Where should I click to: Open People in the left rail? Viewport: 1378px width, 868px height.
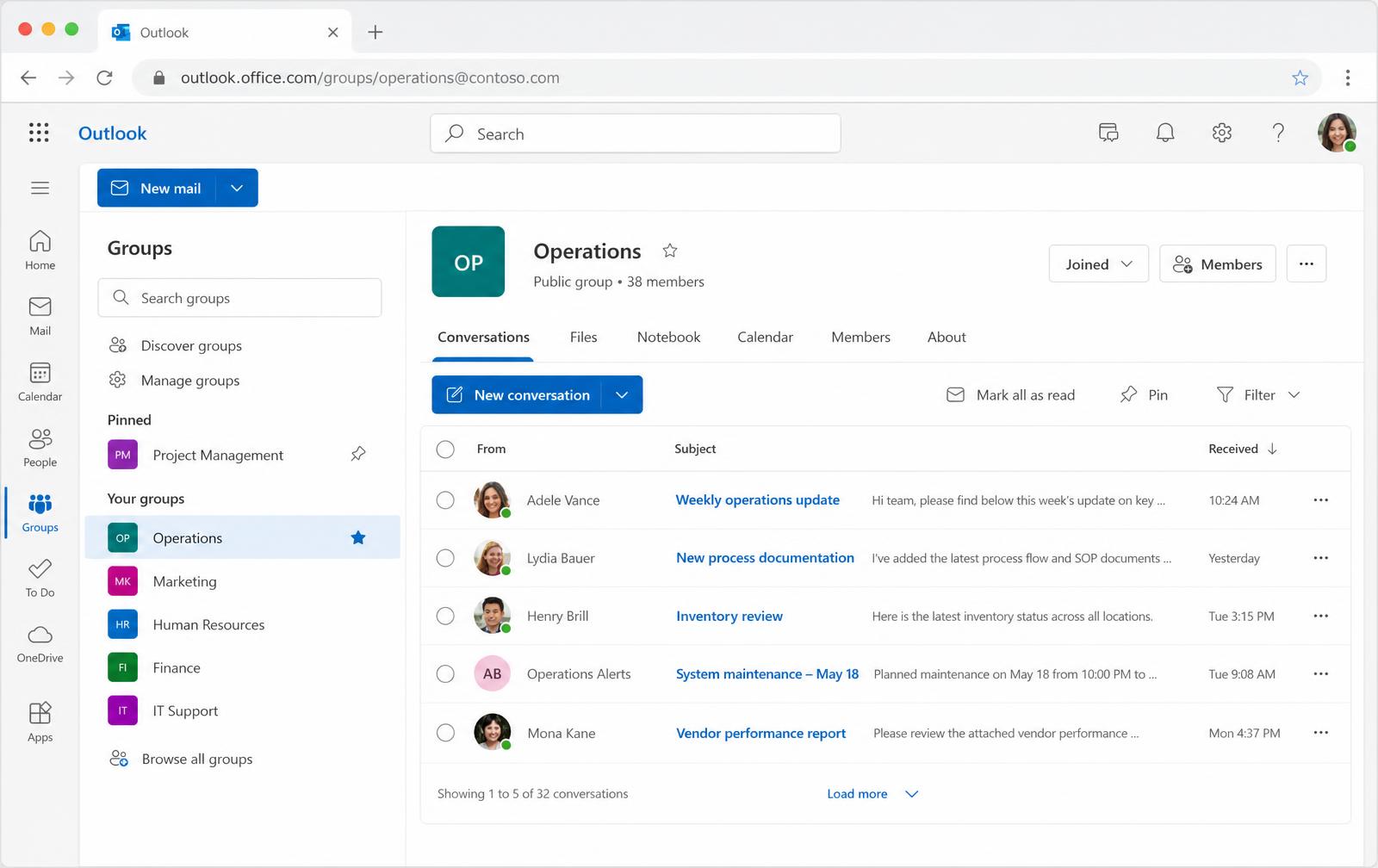40,448
